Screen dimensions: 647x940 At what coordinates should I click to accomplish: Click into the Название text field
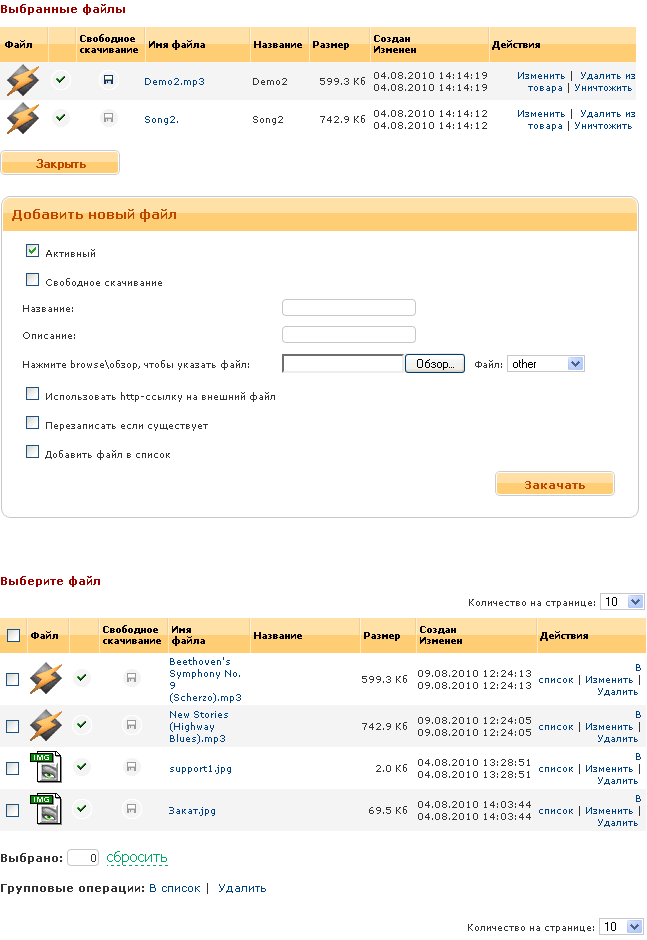[348, 308]
